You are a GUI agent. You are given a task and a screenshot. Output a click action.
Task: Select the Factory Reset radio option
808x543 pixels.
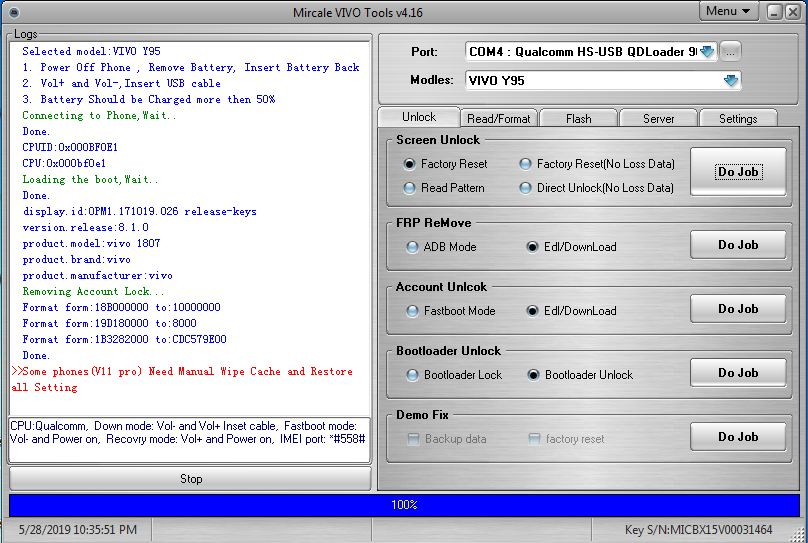click(445, 164)
